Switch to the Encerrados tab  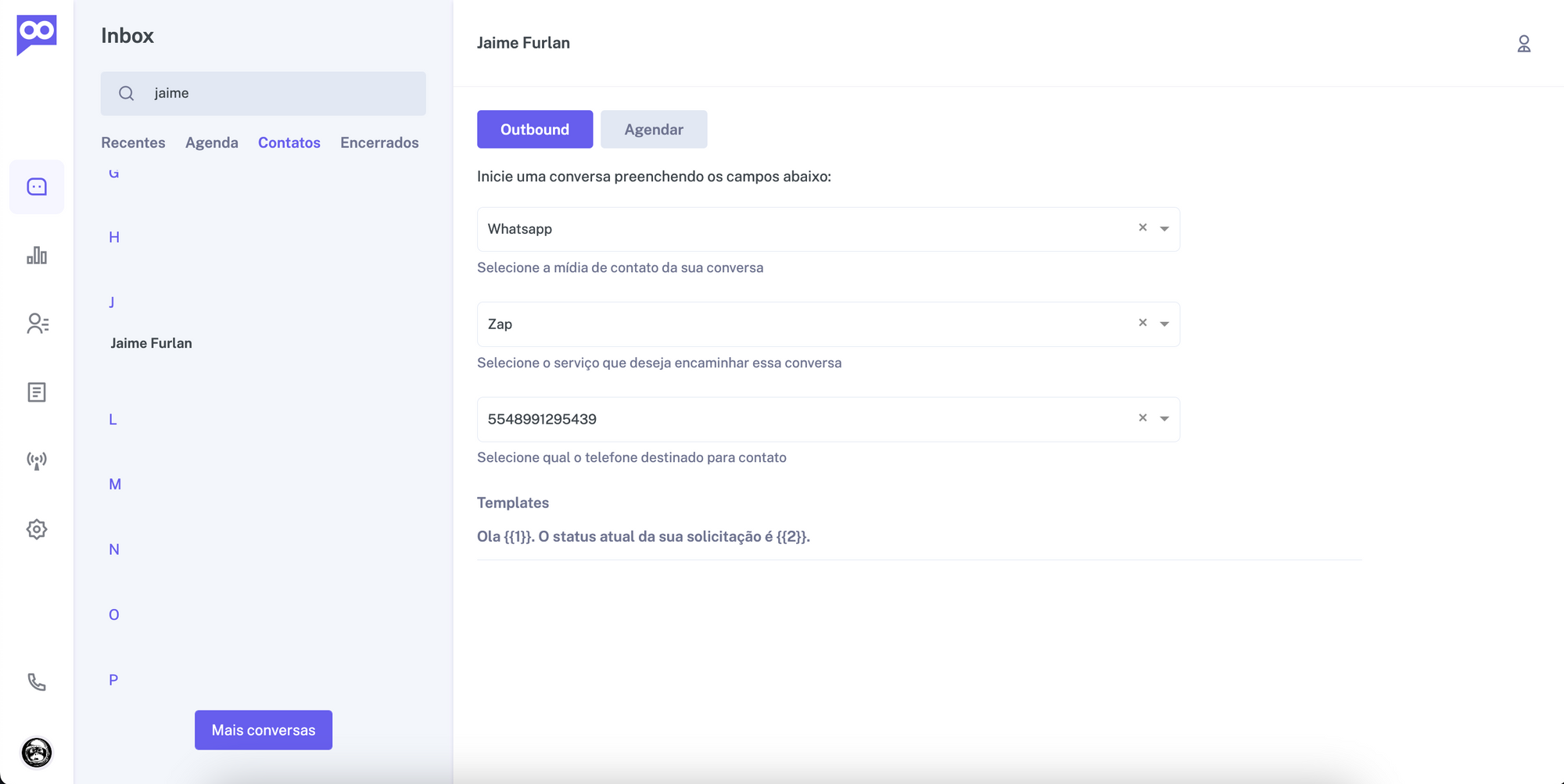coord(379,143)
